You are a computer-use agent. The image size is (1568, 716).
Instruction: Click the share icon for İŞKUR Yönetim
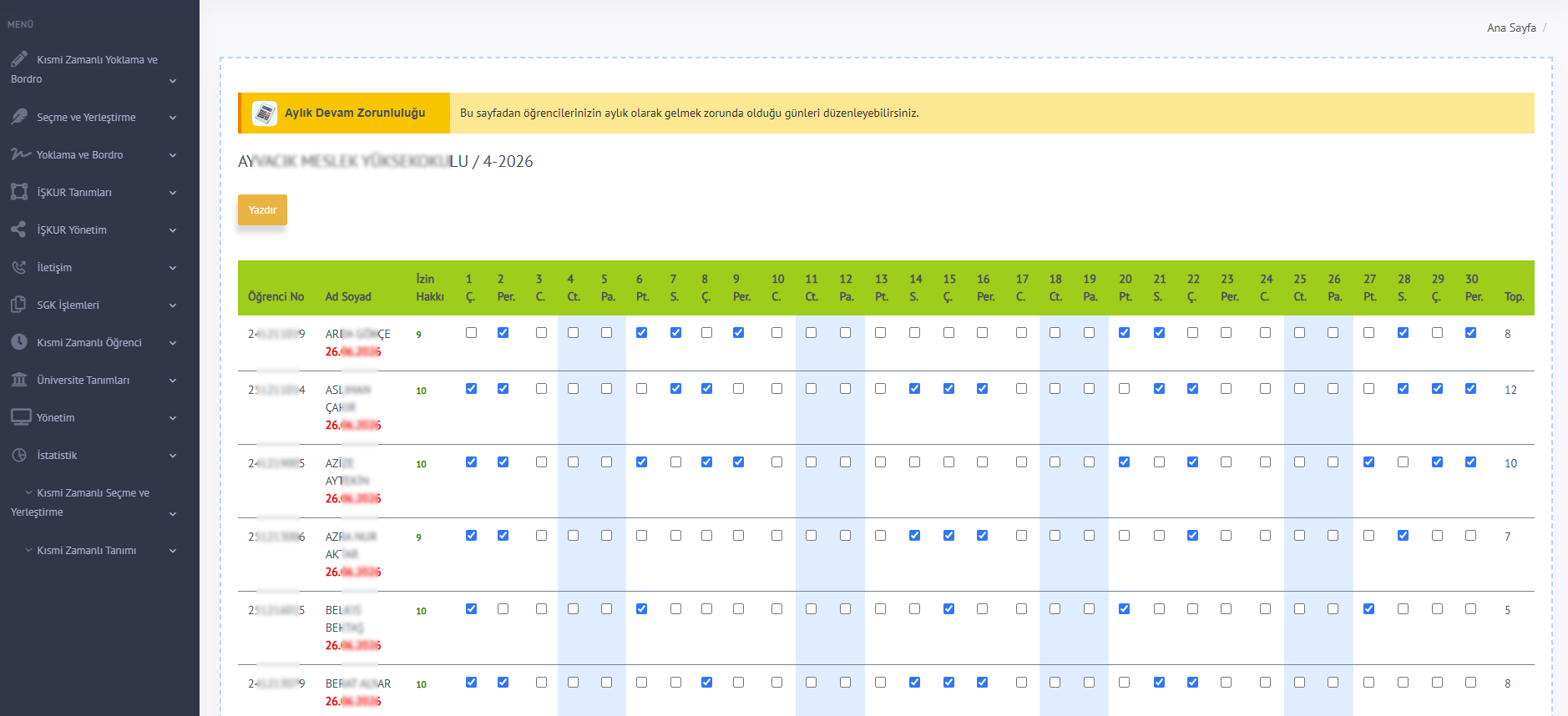pos(19,229)
